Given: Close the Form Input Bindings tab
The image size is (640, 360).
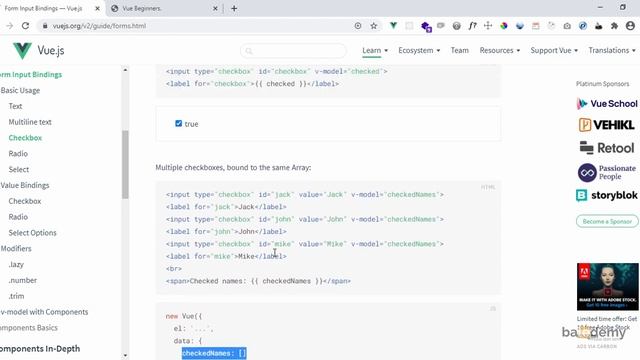Looking at the screenshot, I should 97,8.
